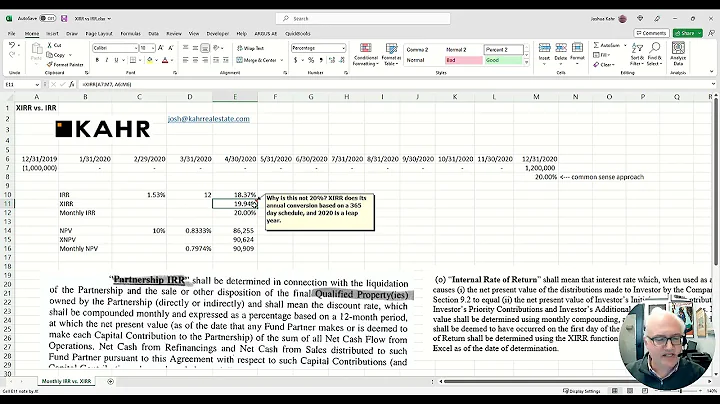This screenshot has height=404, width=720.
Task: Click the Orientation text-angle icon
Action: click(216, 48)
